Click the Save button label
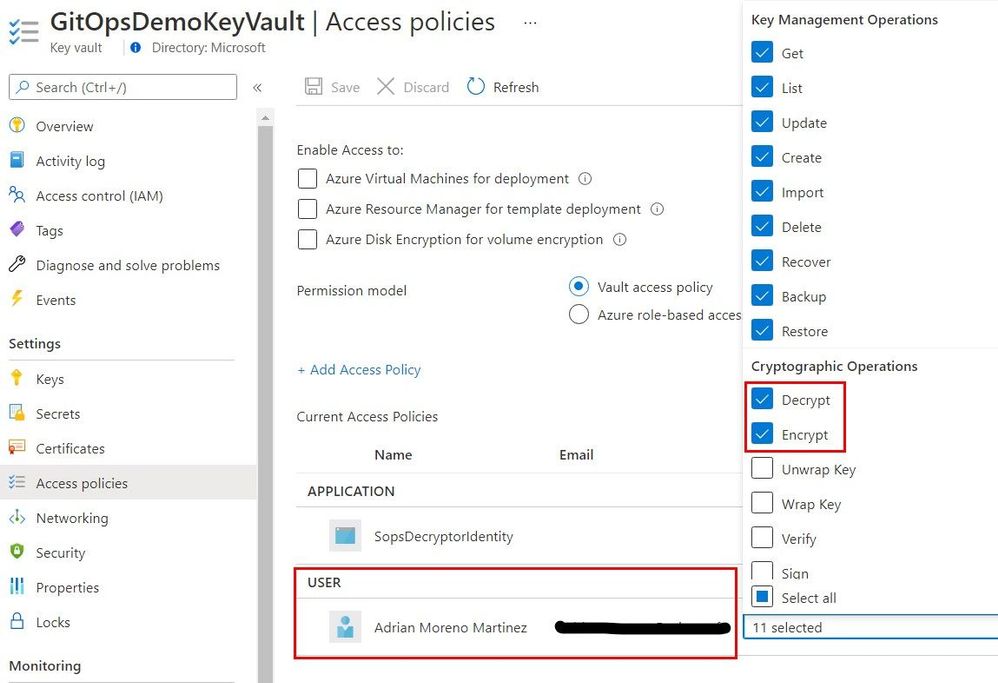 pyautogui.click(x=345, y=87)
